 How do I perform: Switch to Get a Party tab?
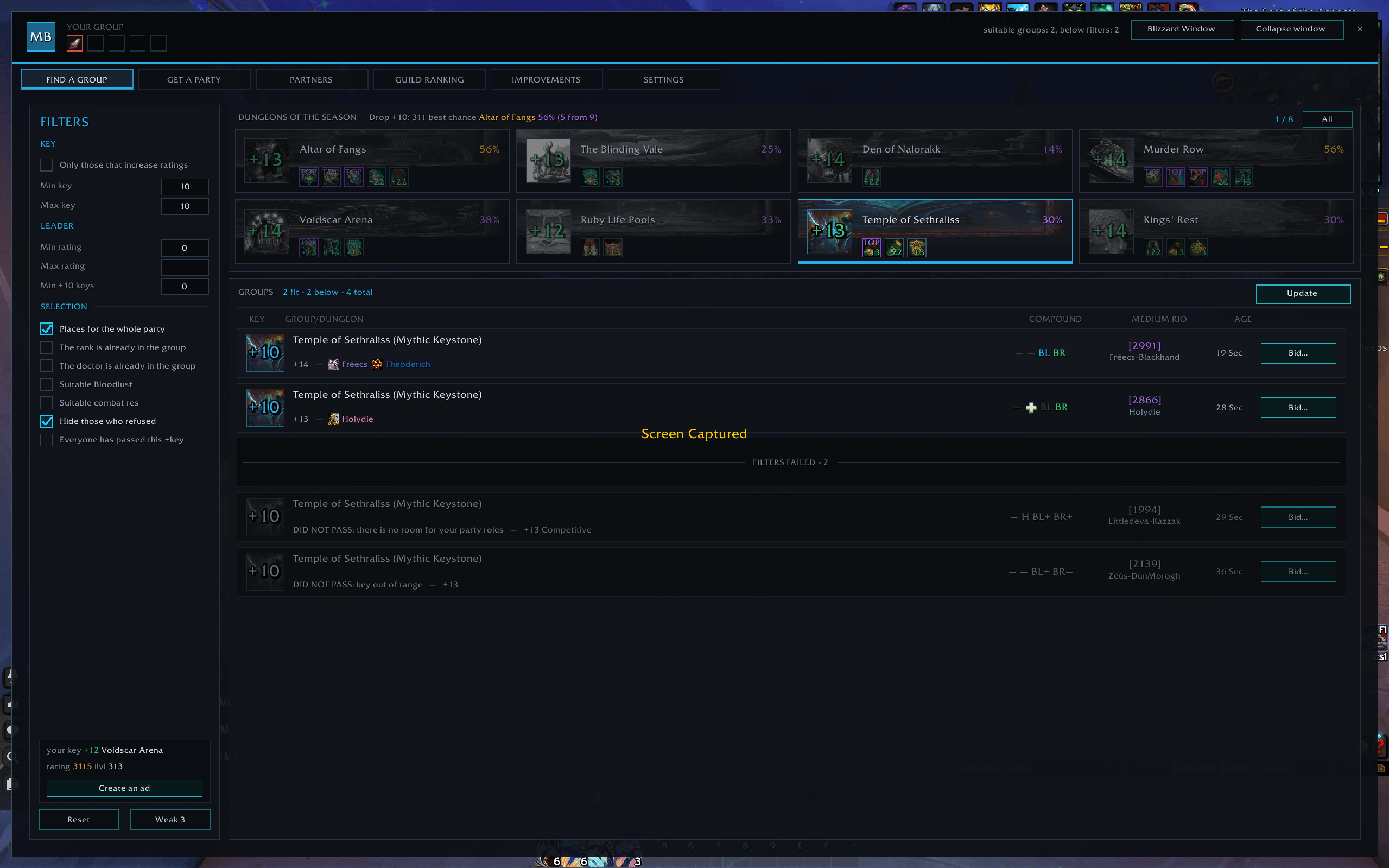[x=194, y=79]
